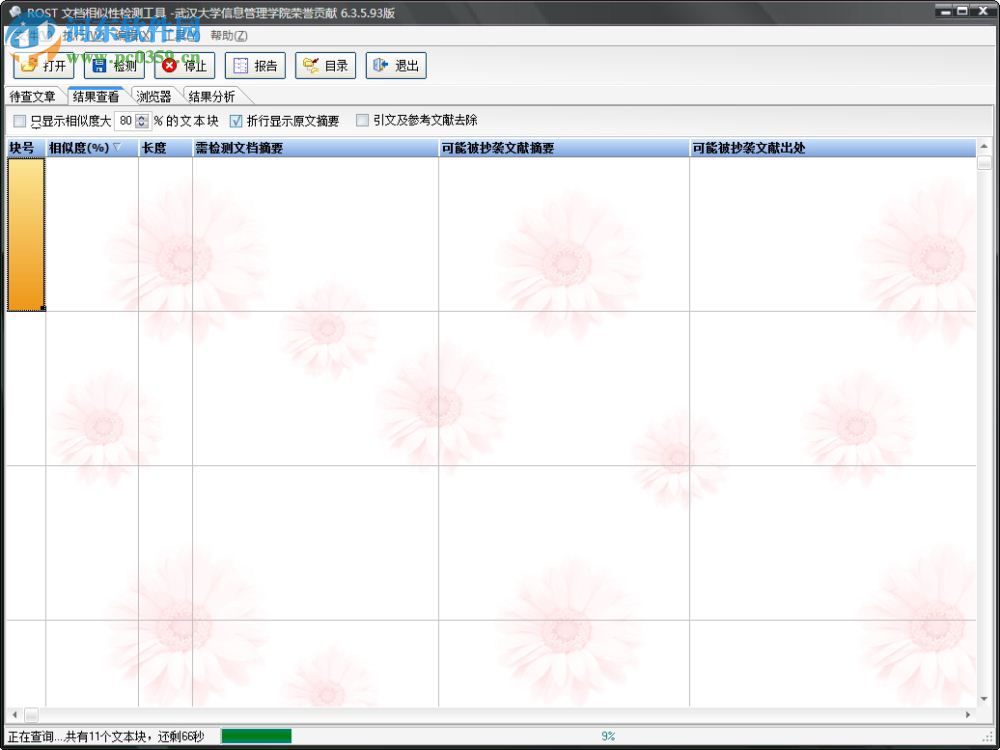Viewport: 1000px width, 750px height.
Task: Click the green progress bar in the status bar
Action: (255, 735)
